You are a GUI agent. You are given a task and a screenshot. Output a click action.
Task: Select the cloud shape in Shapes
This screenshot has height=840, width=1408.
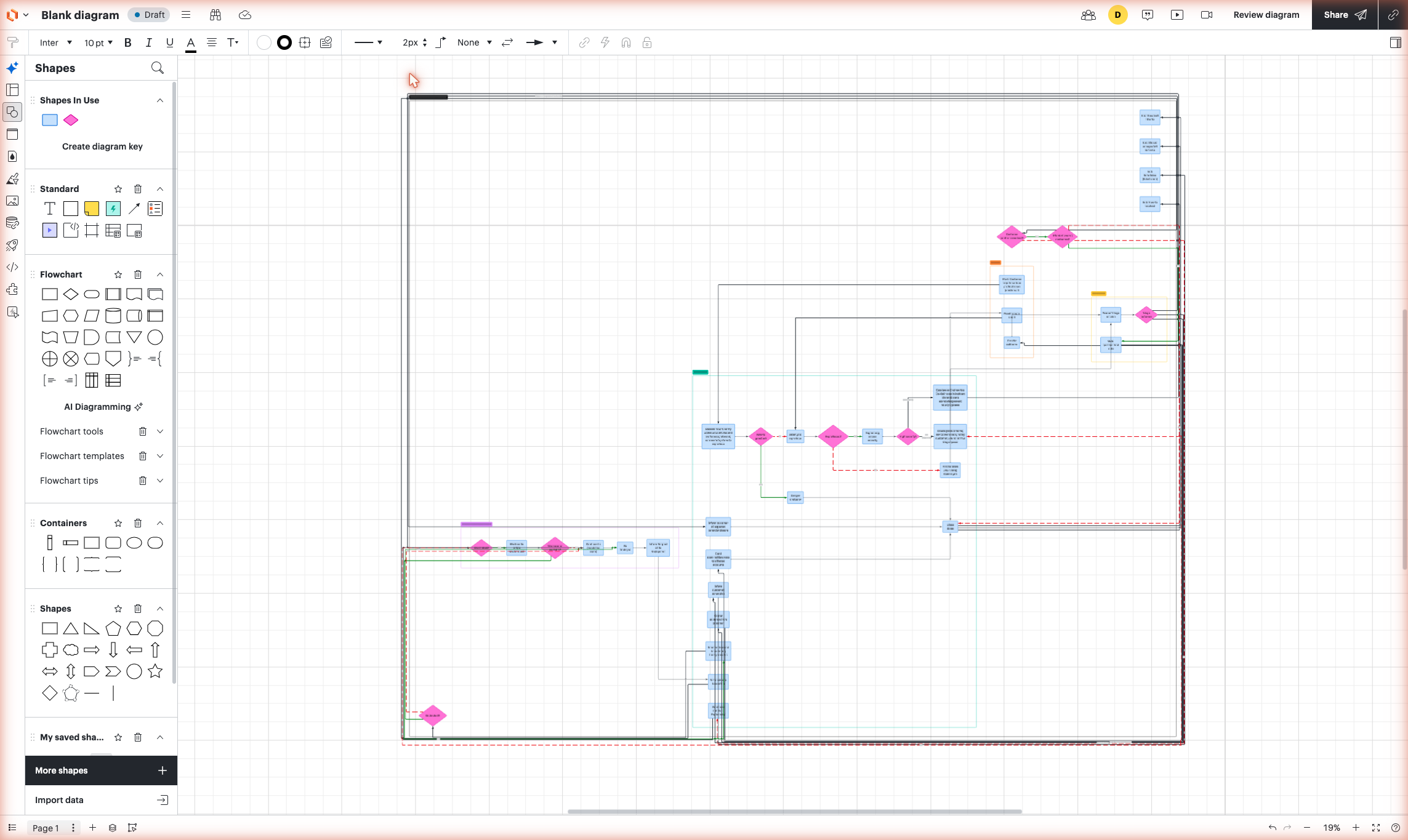pos(71,650)
